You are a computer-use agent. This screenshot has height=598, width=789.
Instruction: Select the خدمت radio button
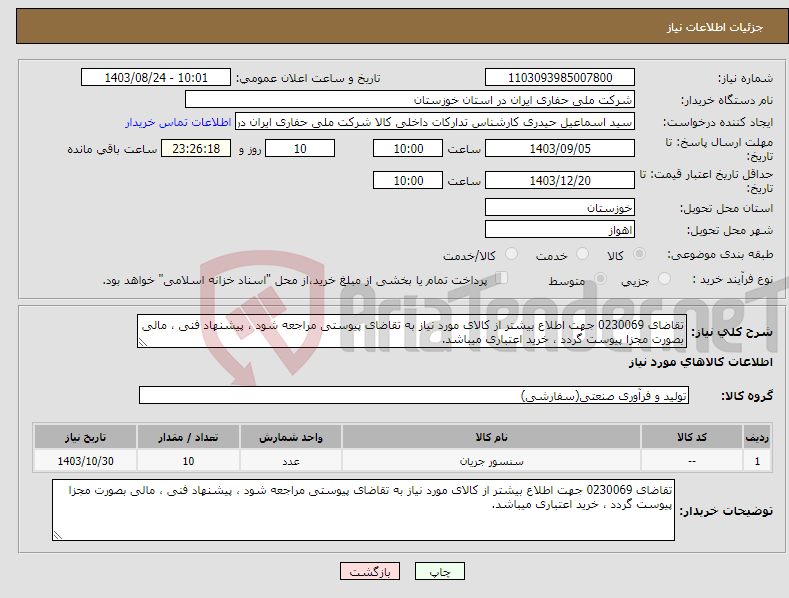(x=582, y=254)
